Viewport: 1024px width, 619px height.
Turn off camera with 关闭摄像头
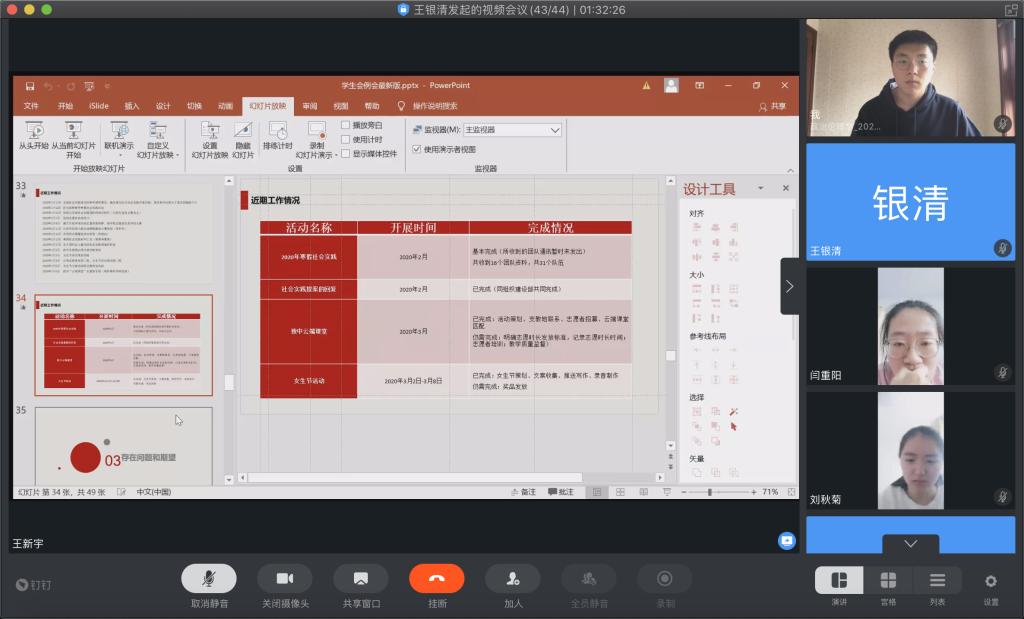click(x=285, y=579)
